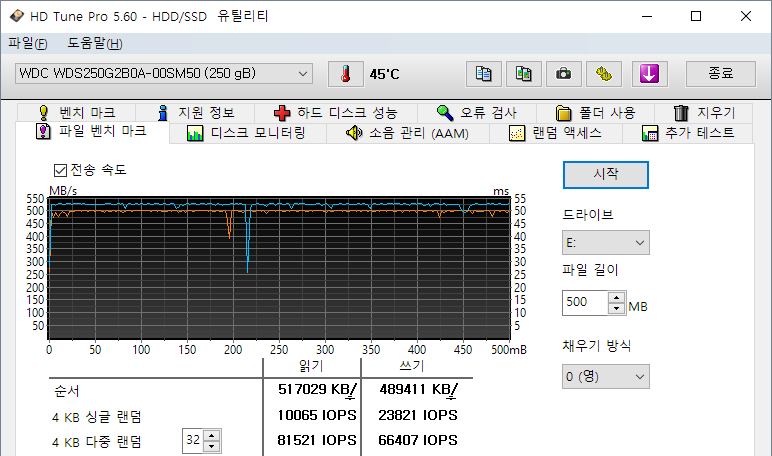This screenshot has width=772, height=456.
Task: Decrease 4 KB 다중 랜덤 queue depth
Action: click(x=212, y=446)
